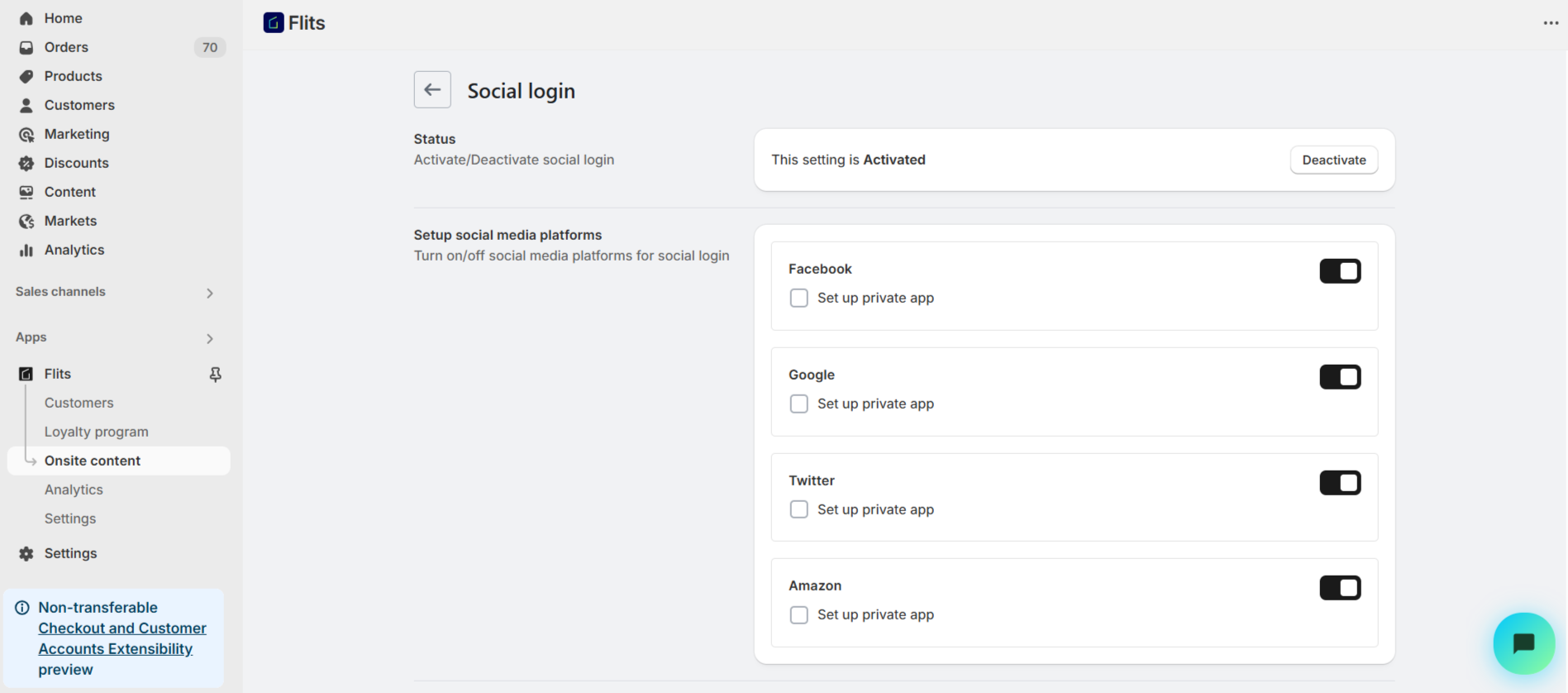Open the chat support bubble
The image size is (1568, 693).
point(1524,643)
